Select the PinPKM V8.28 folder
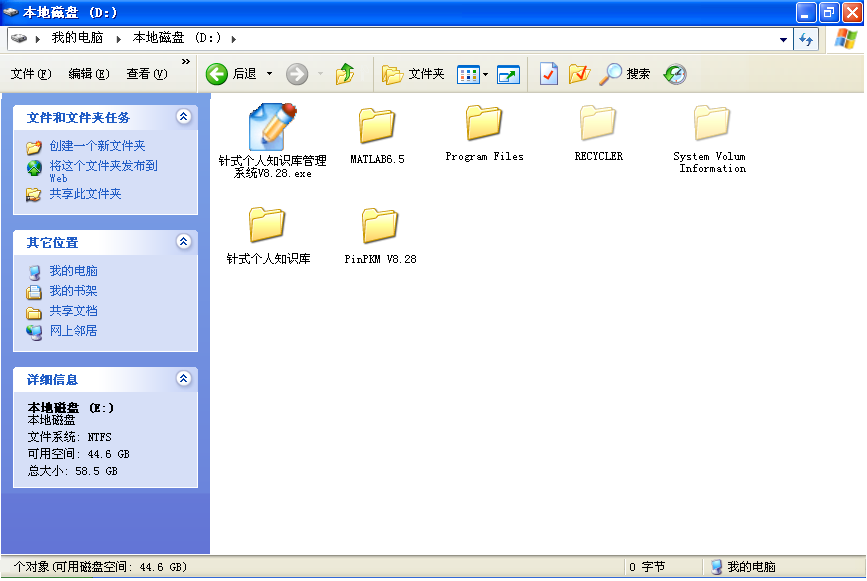Screen dimensions: 867x581 pos(380,226)
